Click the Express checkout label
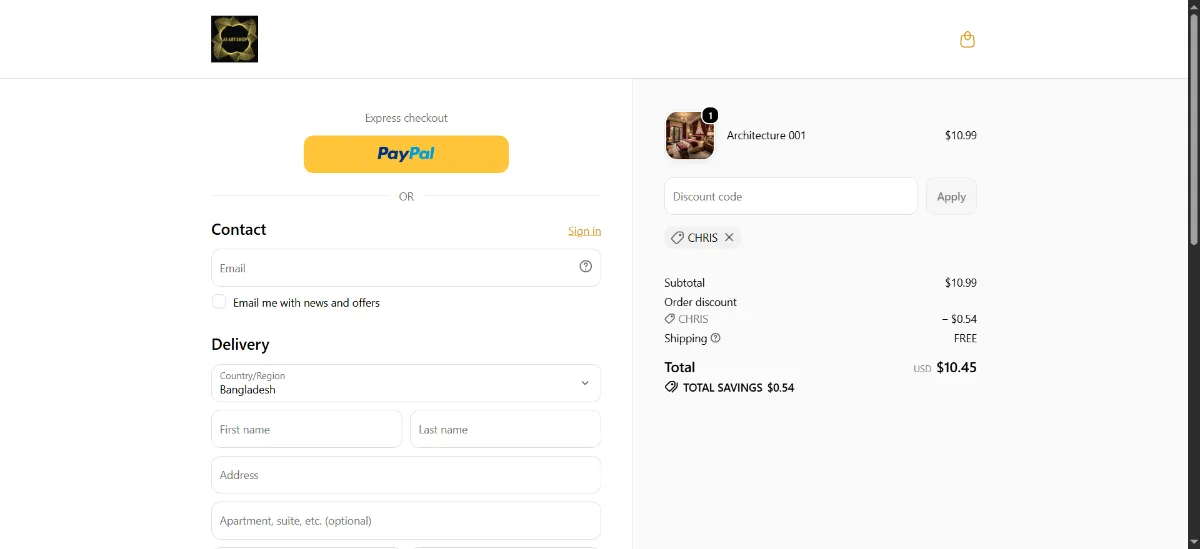1200x549 pixels. coord(406,118)
